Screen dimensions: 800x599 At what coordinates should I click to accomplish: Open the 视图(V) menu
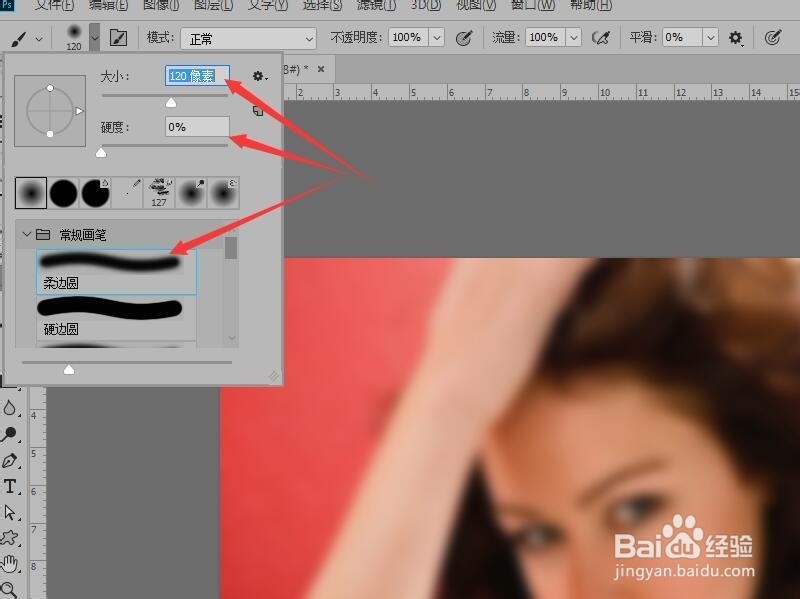click(x=476, y=6)
